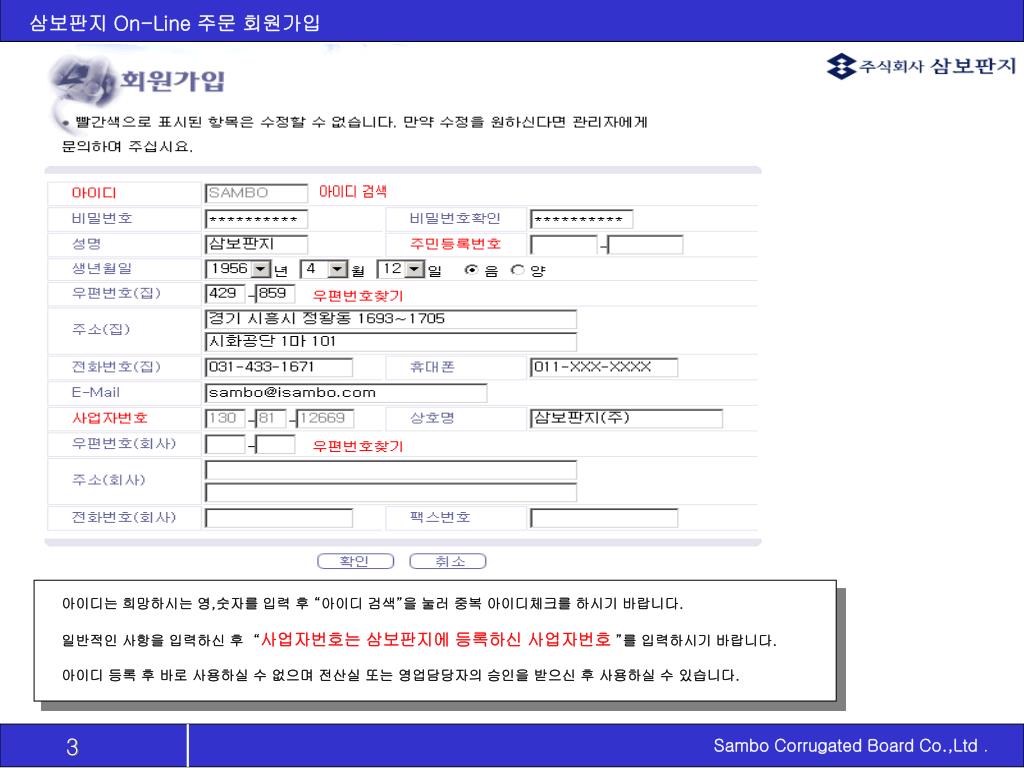The width and height of the screenshot is (1024, 768).
Task: Click the E-Mail label
Action: (x=95, y=392)
